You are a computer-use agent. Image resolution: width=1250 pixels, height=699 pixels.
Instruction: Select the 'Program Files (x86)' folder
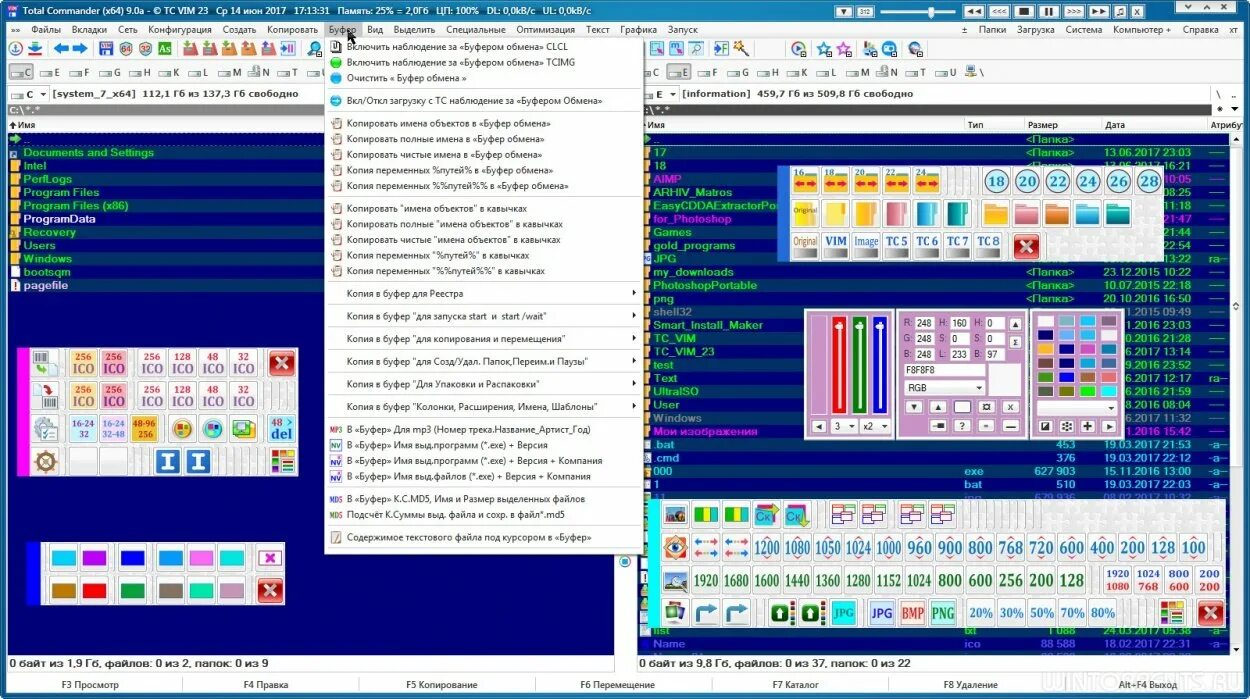pos(76,205)
